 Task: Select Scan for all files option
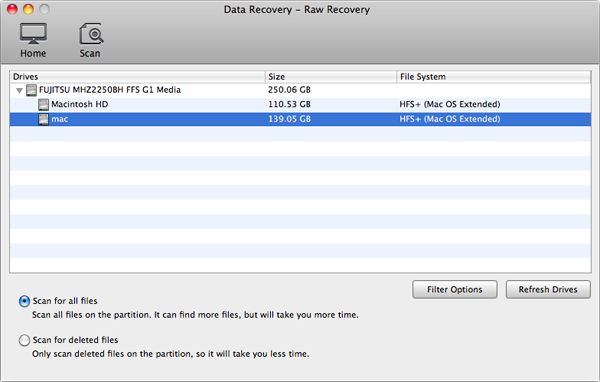coord(24,301)
